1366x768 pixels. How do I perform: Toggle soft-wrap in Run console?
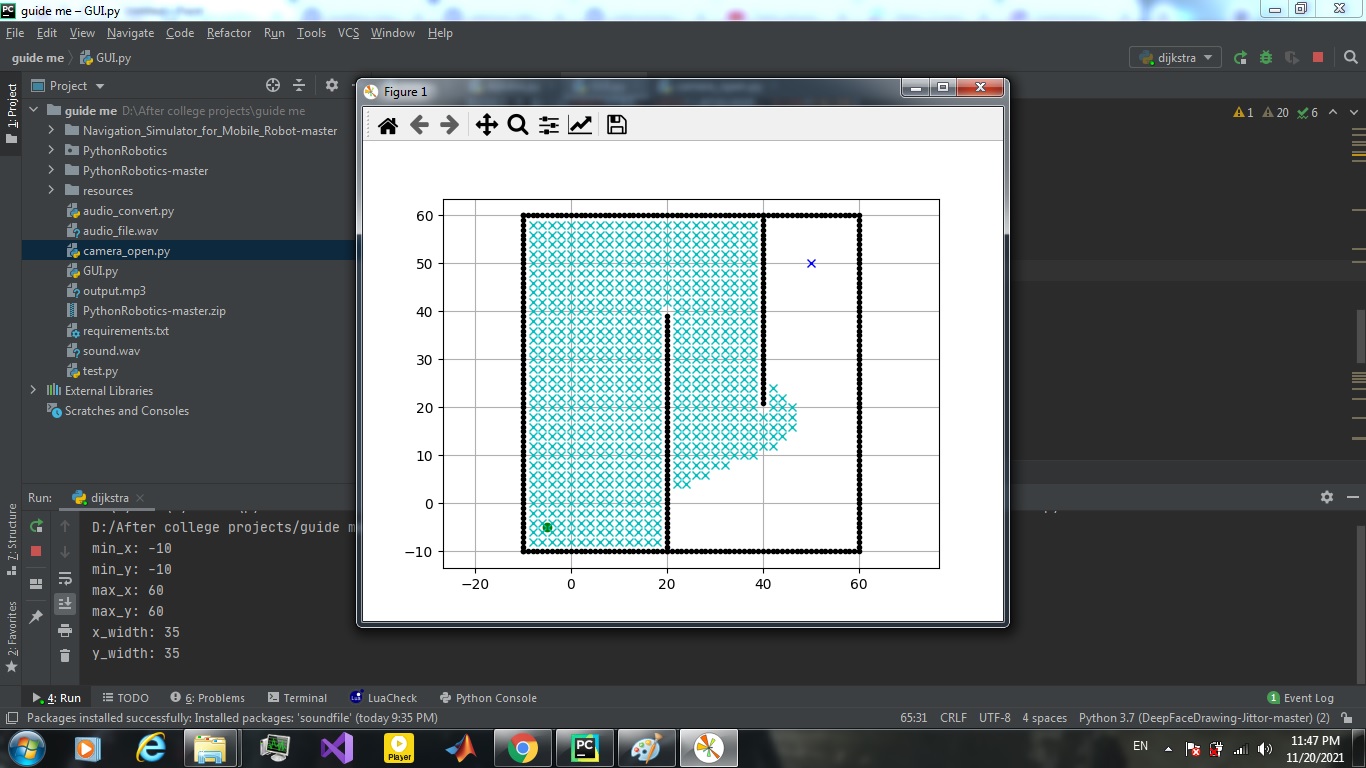coord(65,578)
